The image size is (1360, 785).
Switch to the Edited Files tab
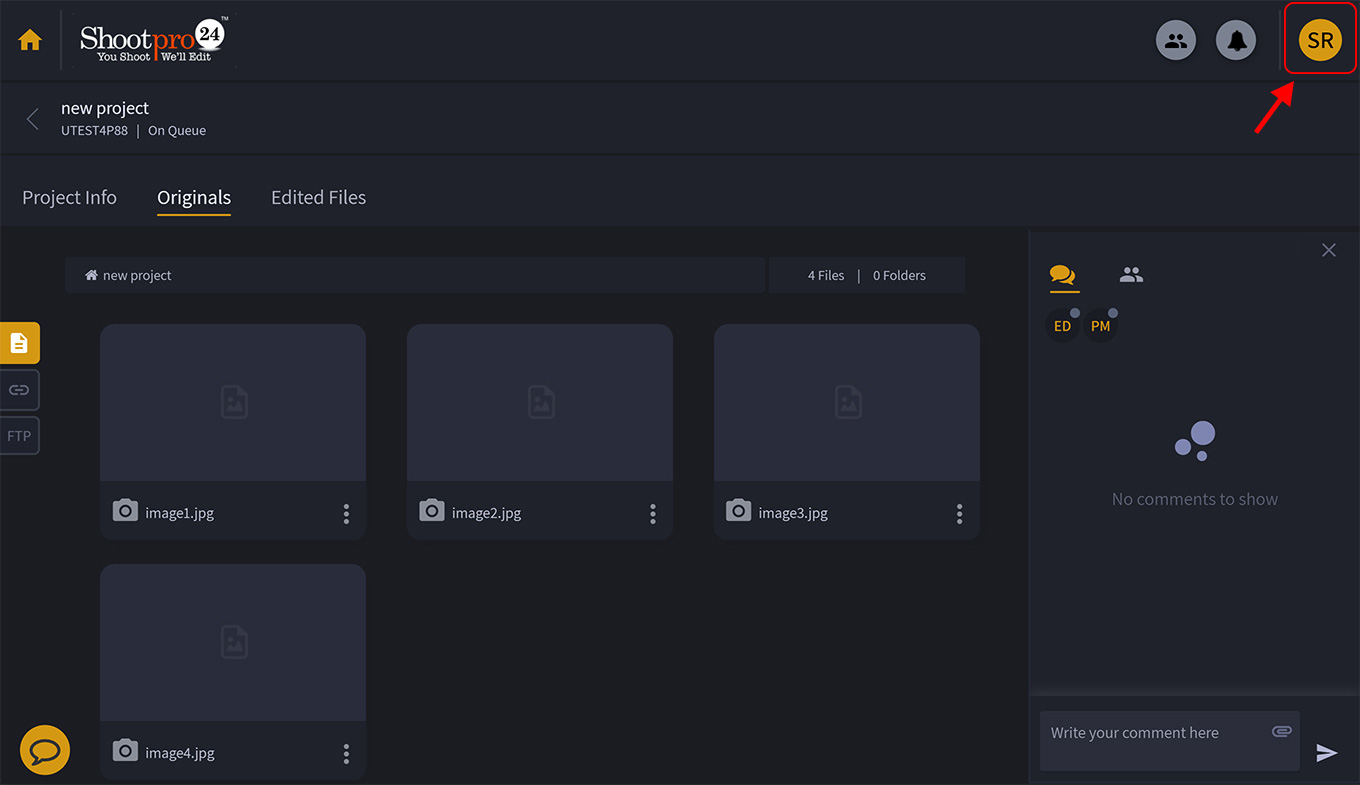click(318, 198)
